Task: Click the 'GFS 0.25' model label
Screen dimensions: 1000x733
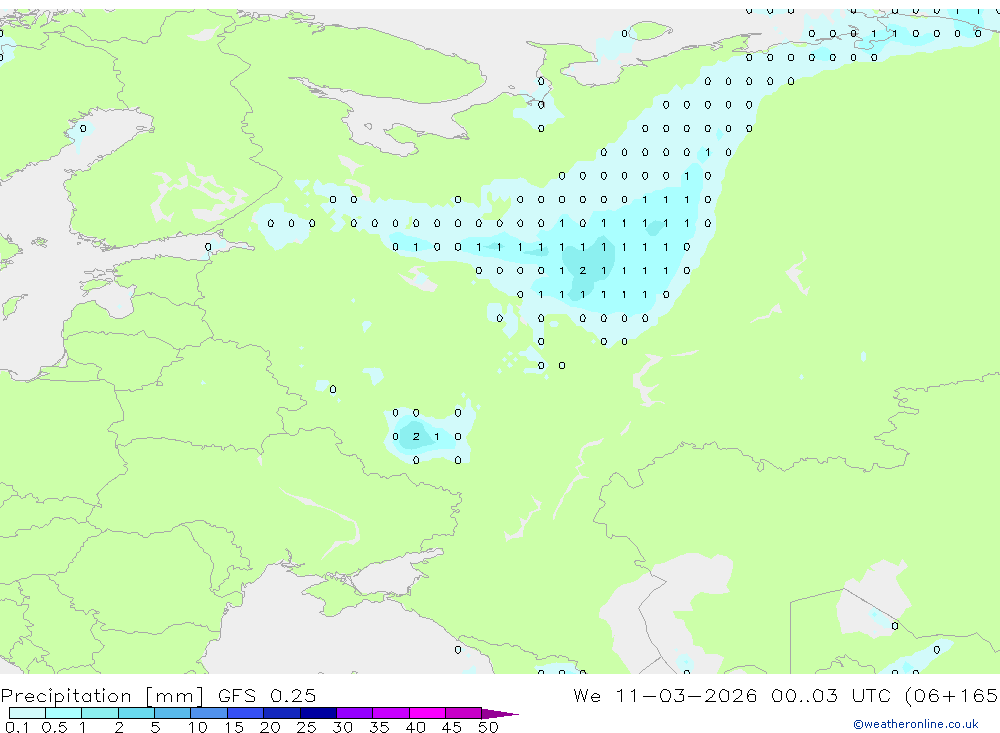Action: 267,695
